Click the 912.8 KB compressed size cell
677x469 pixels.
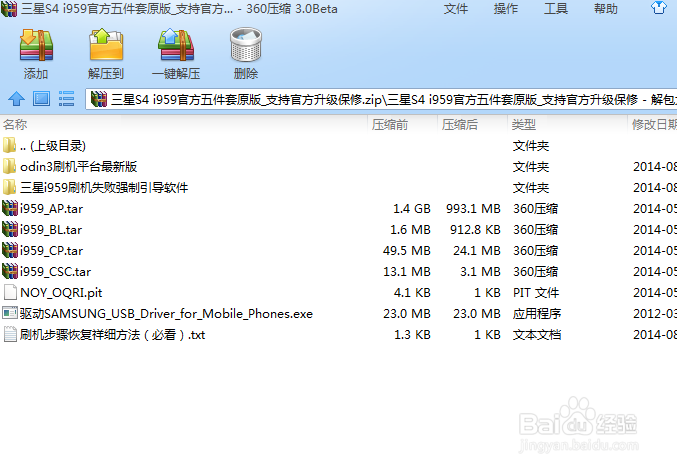475,230
